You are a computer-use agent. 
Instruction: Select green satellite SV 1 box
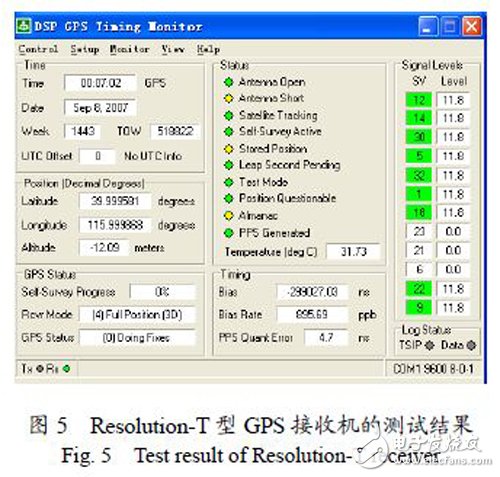click(x=419, y=194)
